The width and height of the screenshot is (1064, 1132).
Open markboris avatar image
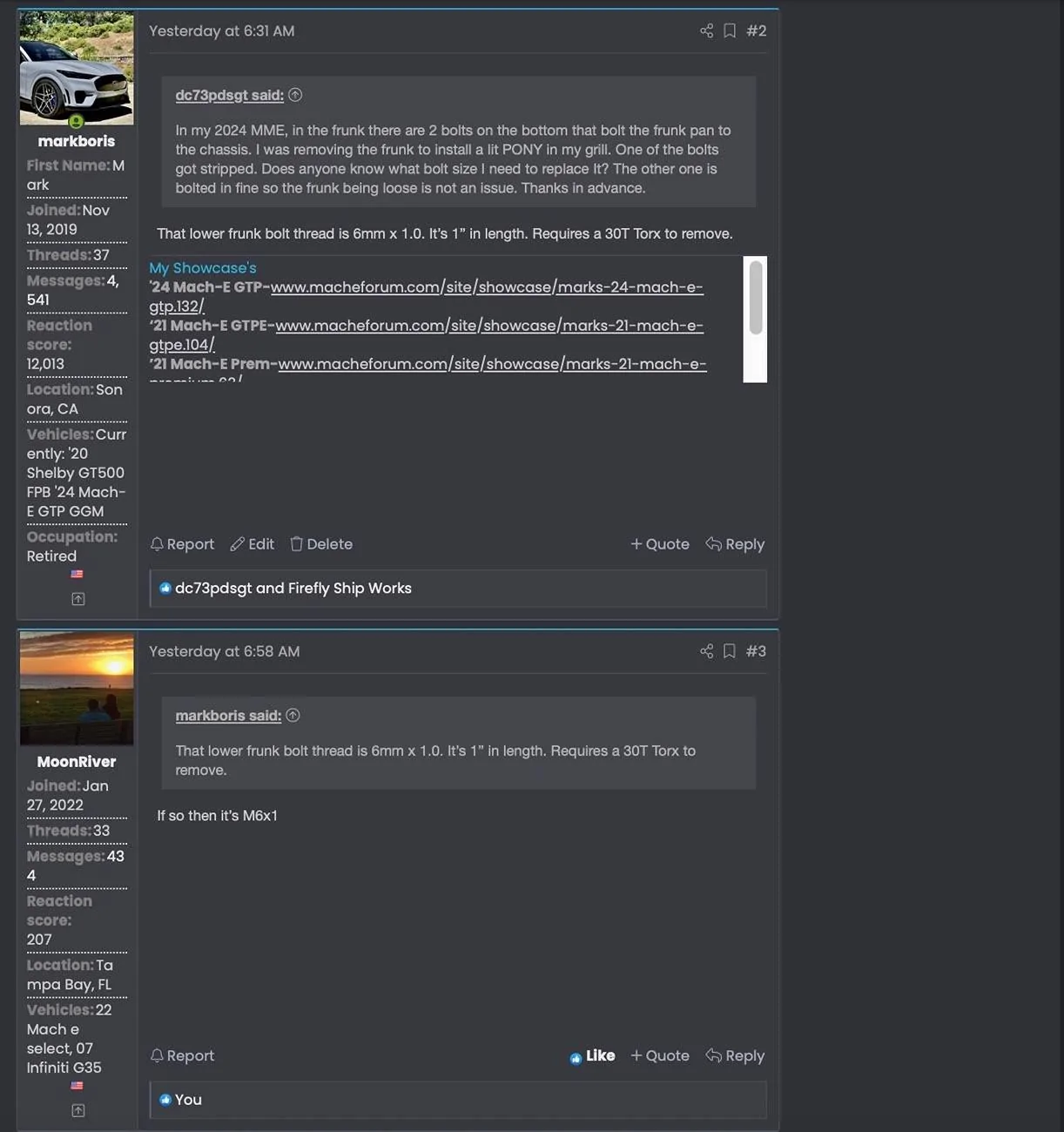[x=77, y=68]
